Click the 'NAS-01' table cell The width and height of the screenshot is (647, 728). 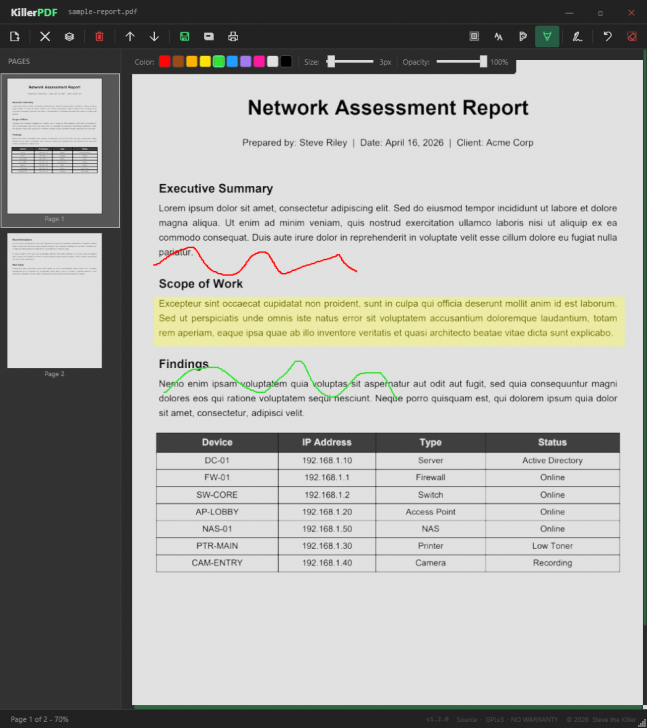tap(217, 529)
